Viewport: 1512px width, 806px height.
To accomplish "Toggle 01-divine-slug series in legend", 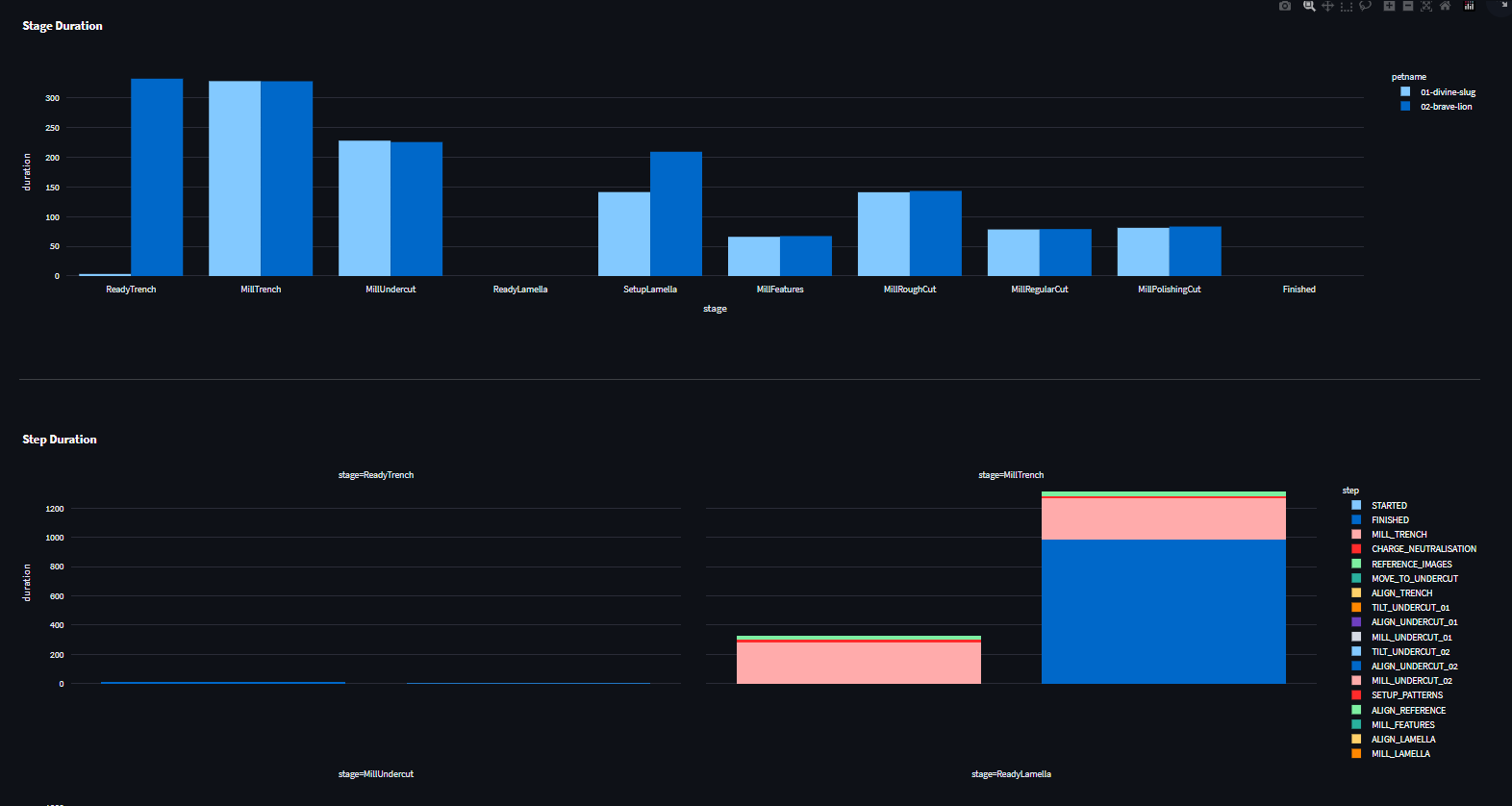I will coord(1447,92).
